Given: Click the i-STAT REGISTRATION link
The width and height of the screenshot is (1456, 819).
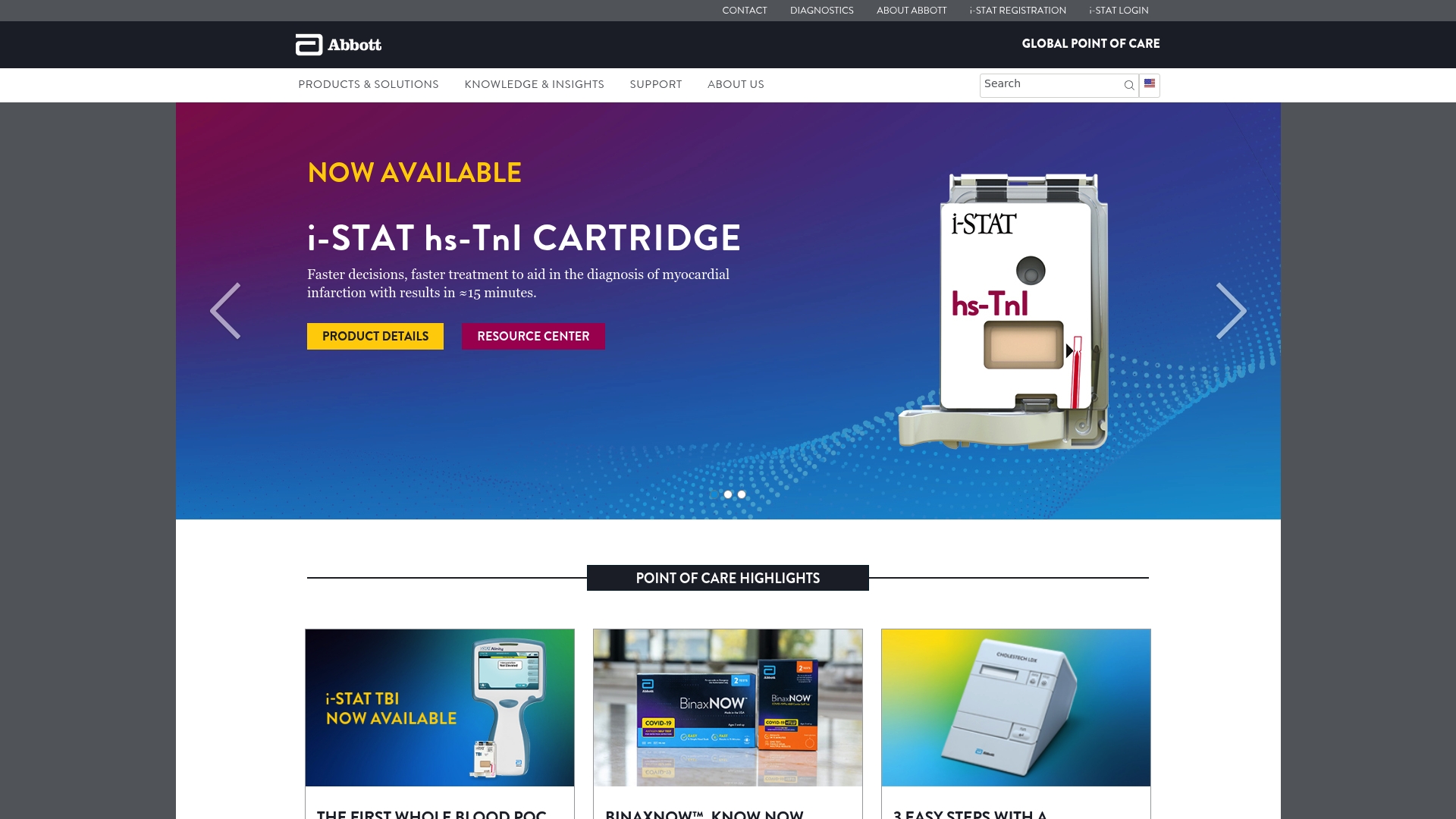Looking at the screenshot, I should 1017,11.
